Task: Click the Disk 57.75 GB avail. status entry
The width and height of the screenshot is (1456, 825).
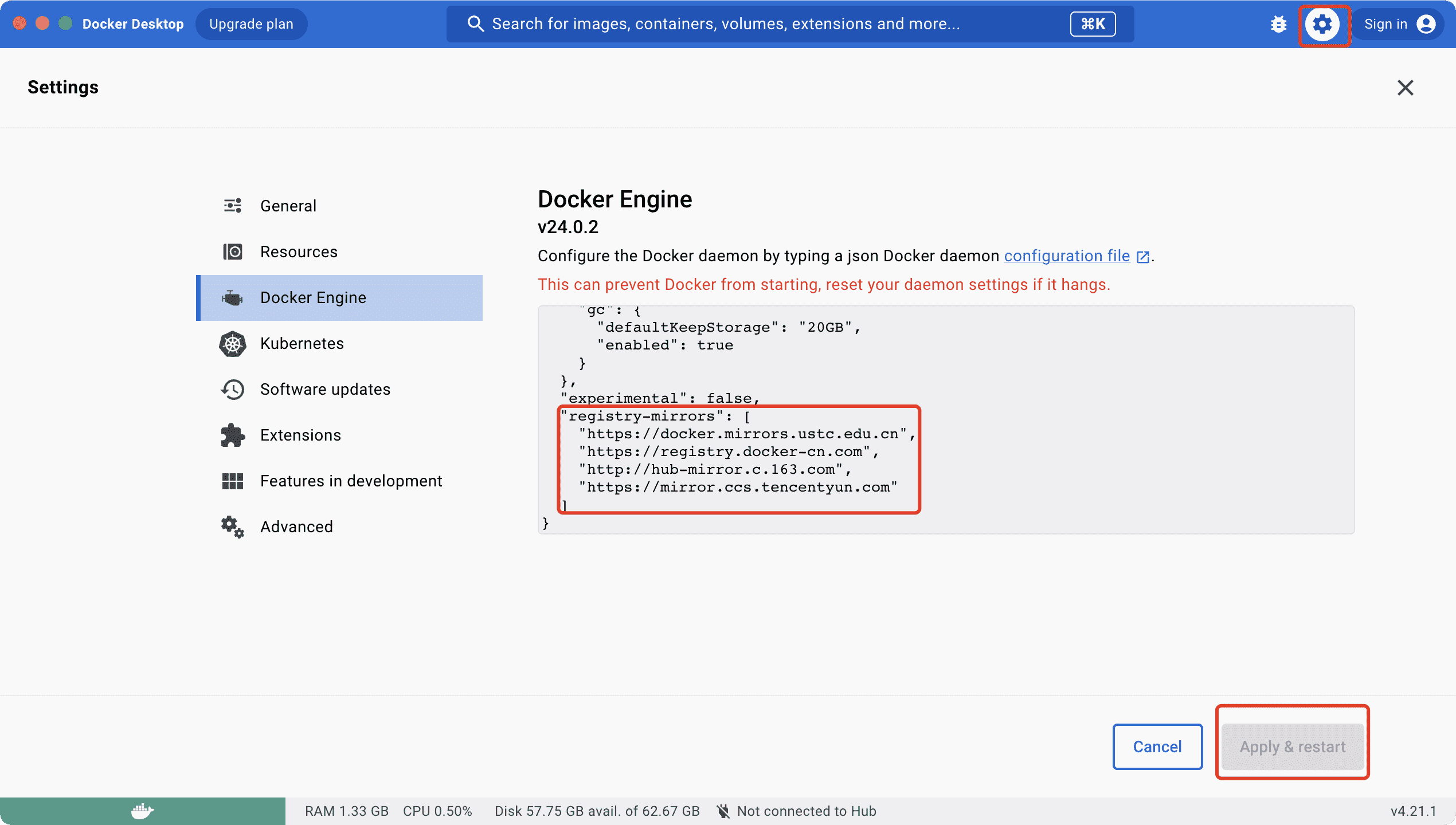Action: pyautogui.click(x=597, y=811)
